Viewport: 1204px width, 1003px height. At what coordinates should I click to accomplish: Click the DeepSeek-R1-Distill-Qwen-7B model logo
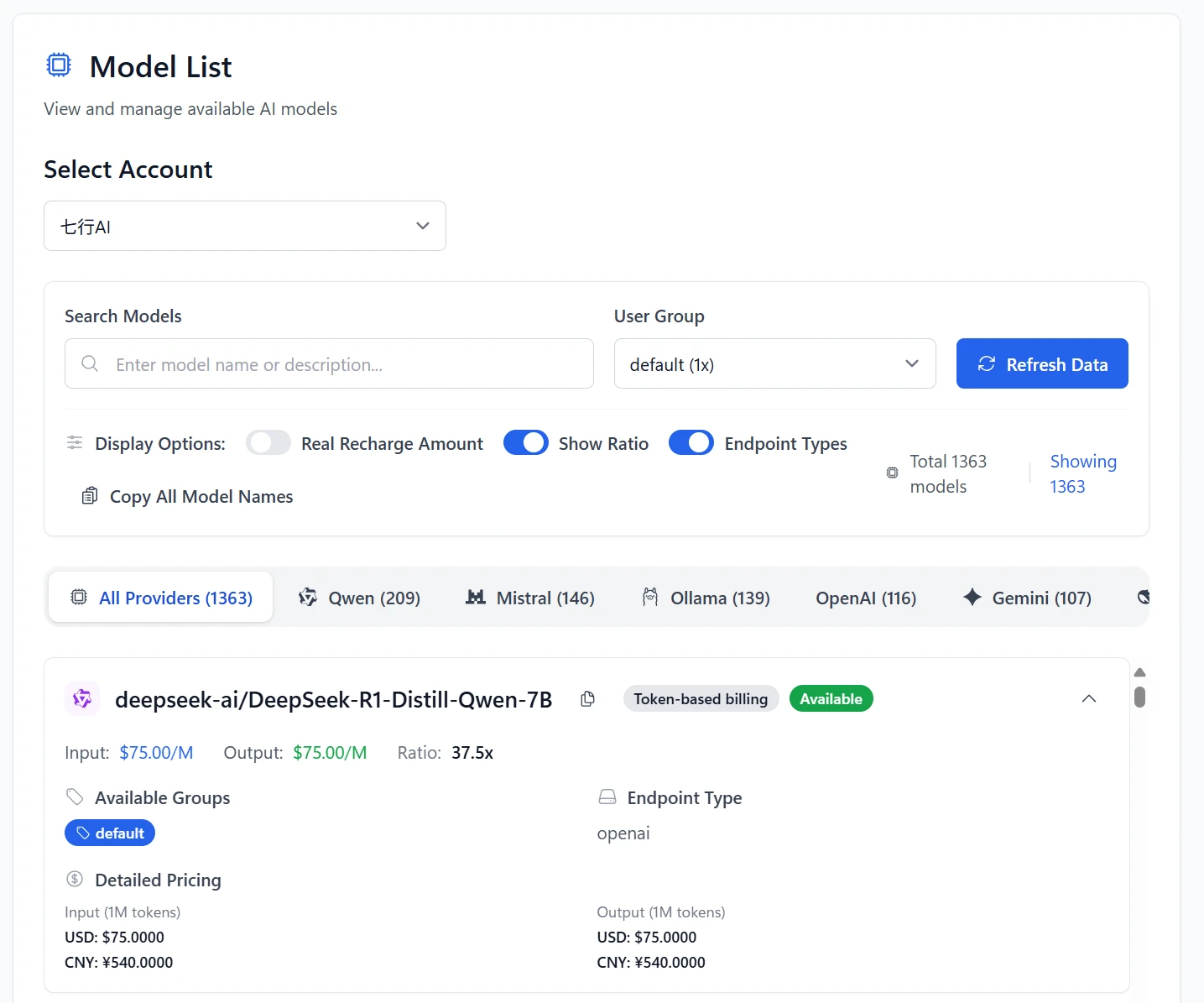click(82, 698)
